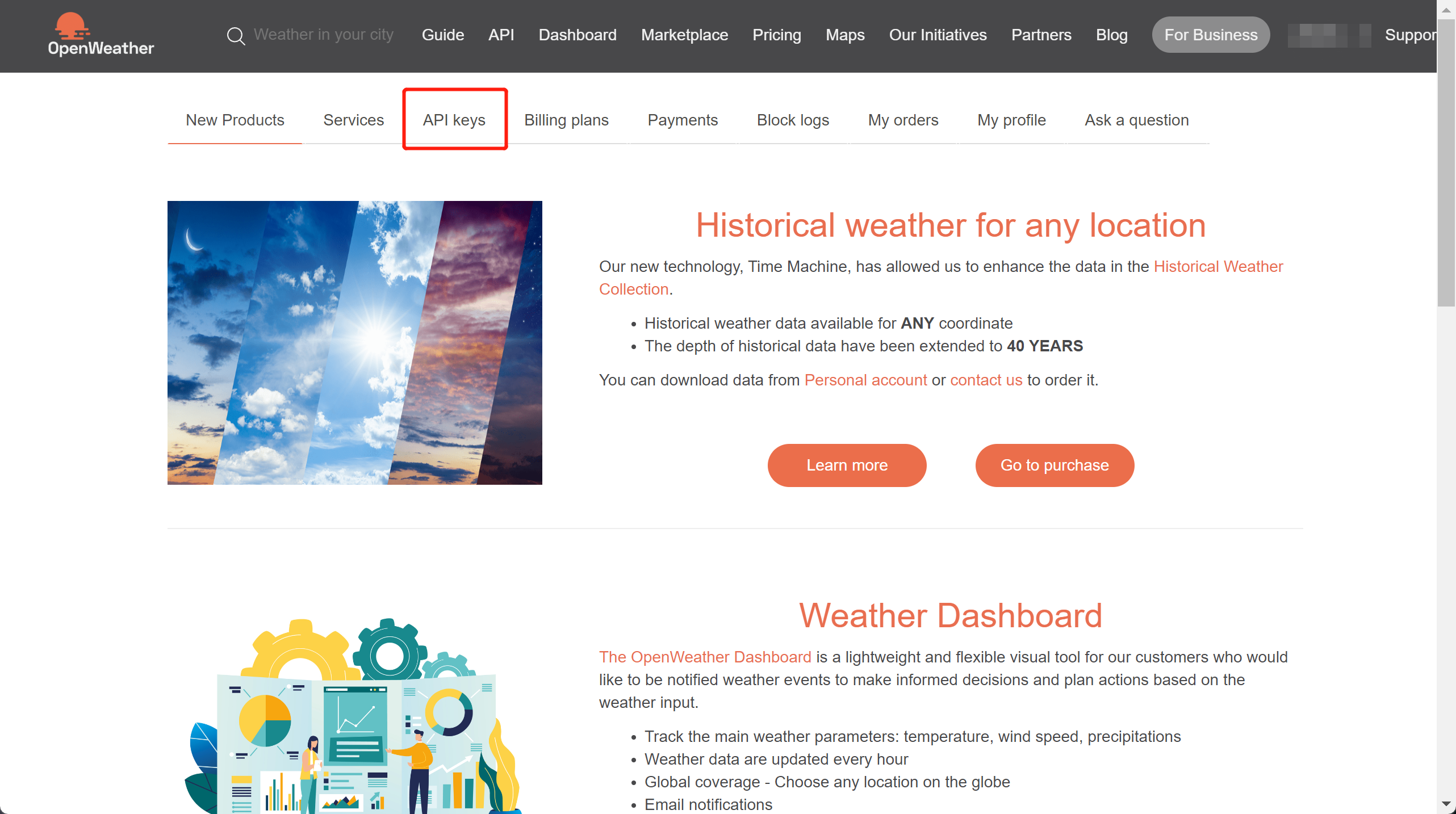Image resolution: width=1456 pixels, height=814 pixels.
Task: Open the For Business button
Action: (1211, 35)
